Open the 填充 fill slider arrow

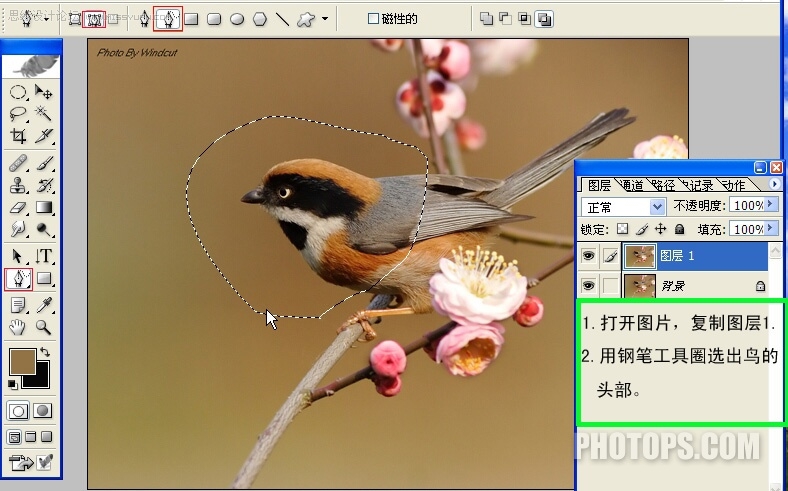click(770, 229)
